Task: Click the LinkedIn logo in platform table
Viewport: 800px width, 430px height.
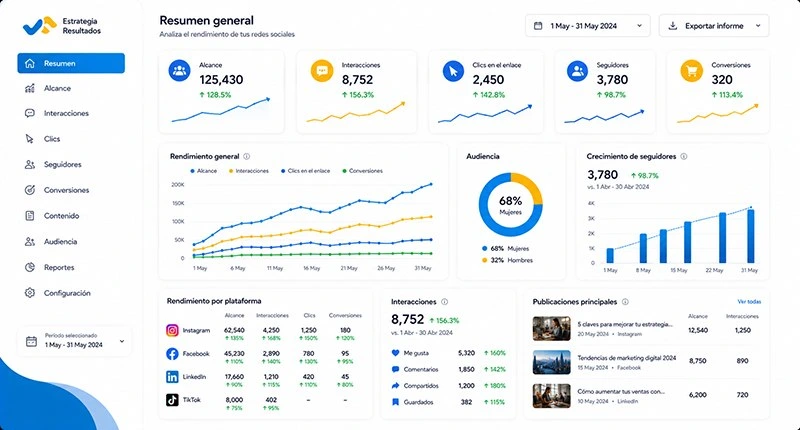Action: pos(172,377)
